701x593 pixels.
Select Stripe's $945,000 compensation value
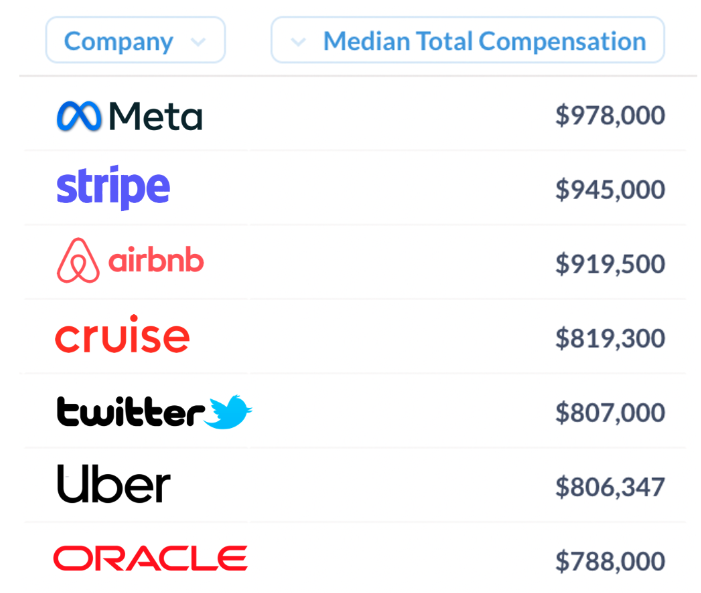tap(610, 190)
